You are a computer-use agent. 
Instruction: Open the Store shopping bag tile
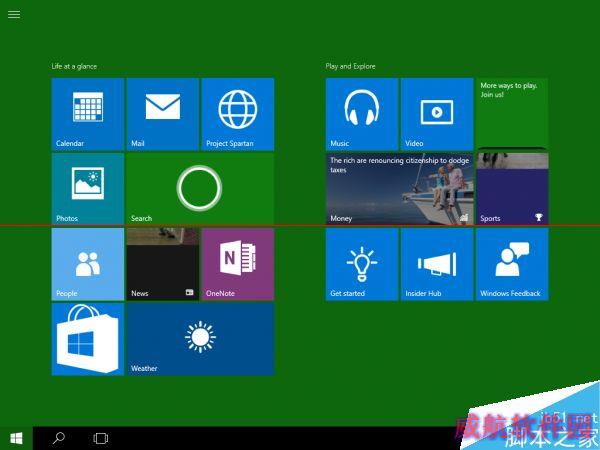point(88,339)
